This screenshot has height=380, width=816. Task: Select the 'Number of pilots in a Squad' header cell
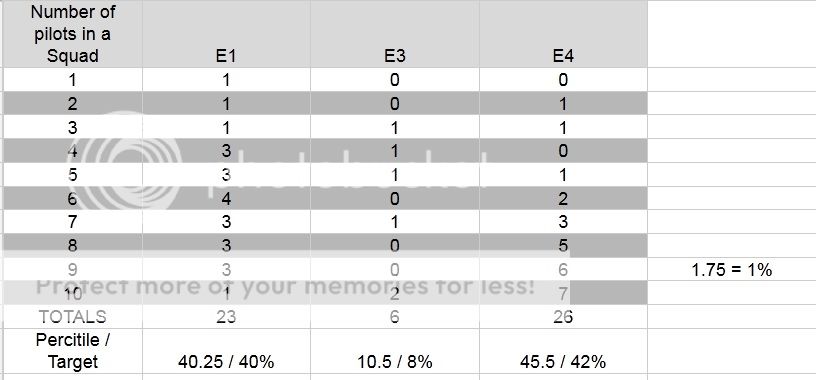[x=72, y=34]
